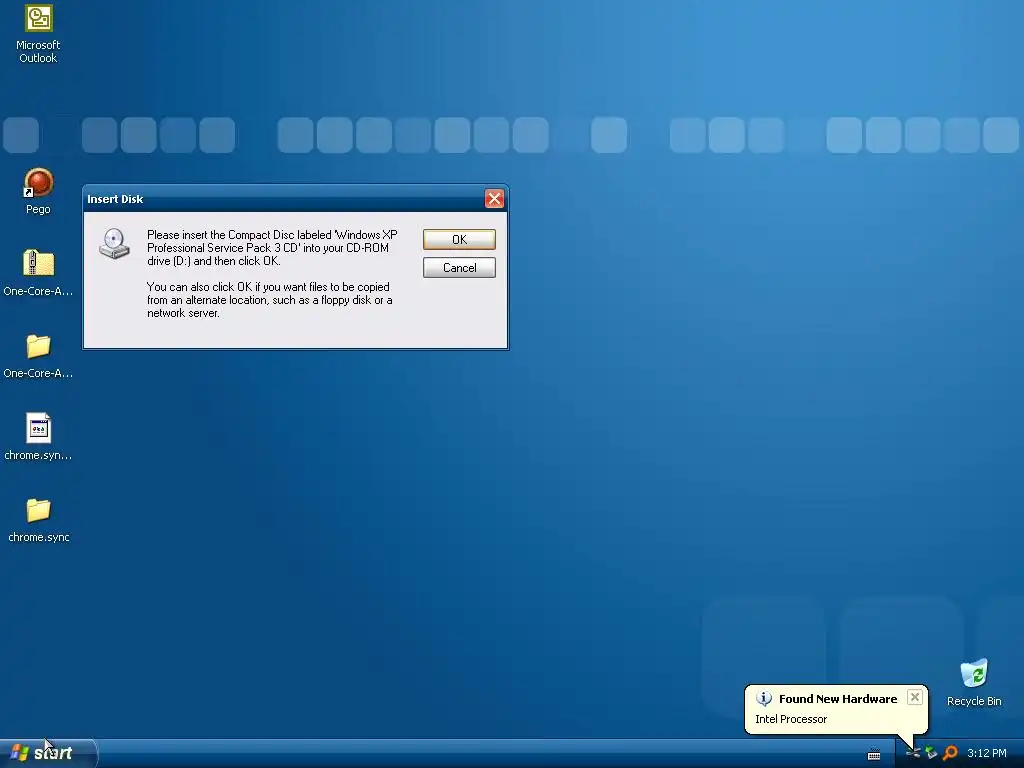Screen dimensions: 1024x768
Task: Dismiss the Found New Hardware balloon
Action: point(915,697)
